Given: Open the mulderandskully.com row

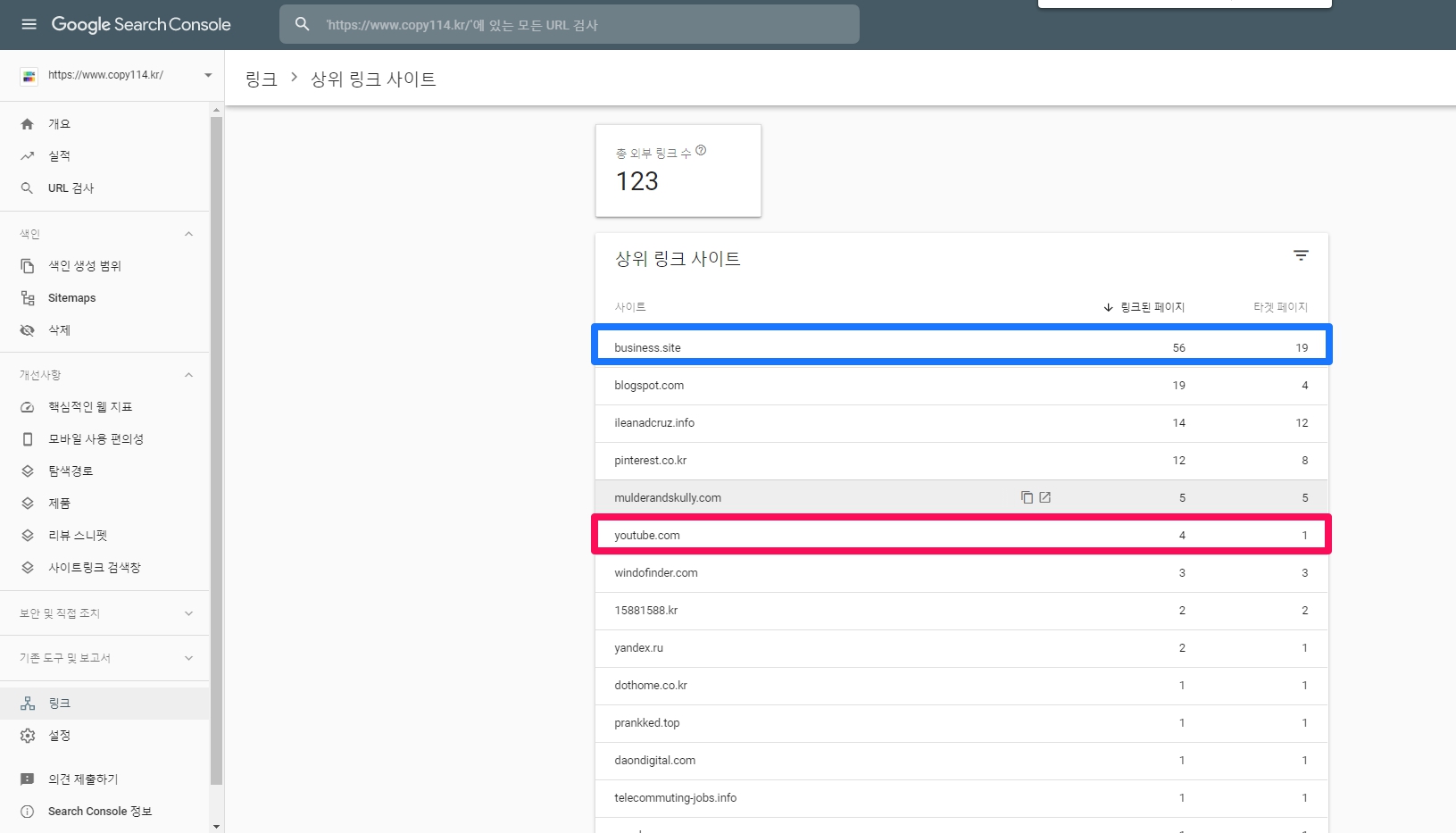Looking at the screenshot, I should pyautogui.click(x=961, y=498).
